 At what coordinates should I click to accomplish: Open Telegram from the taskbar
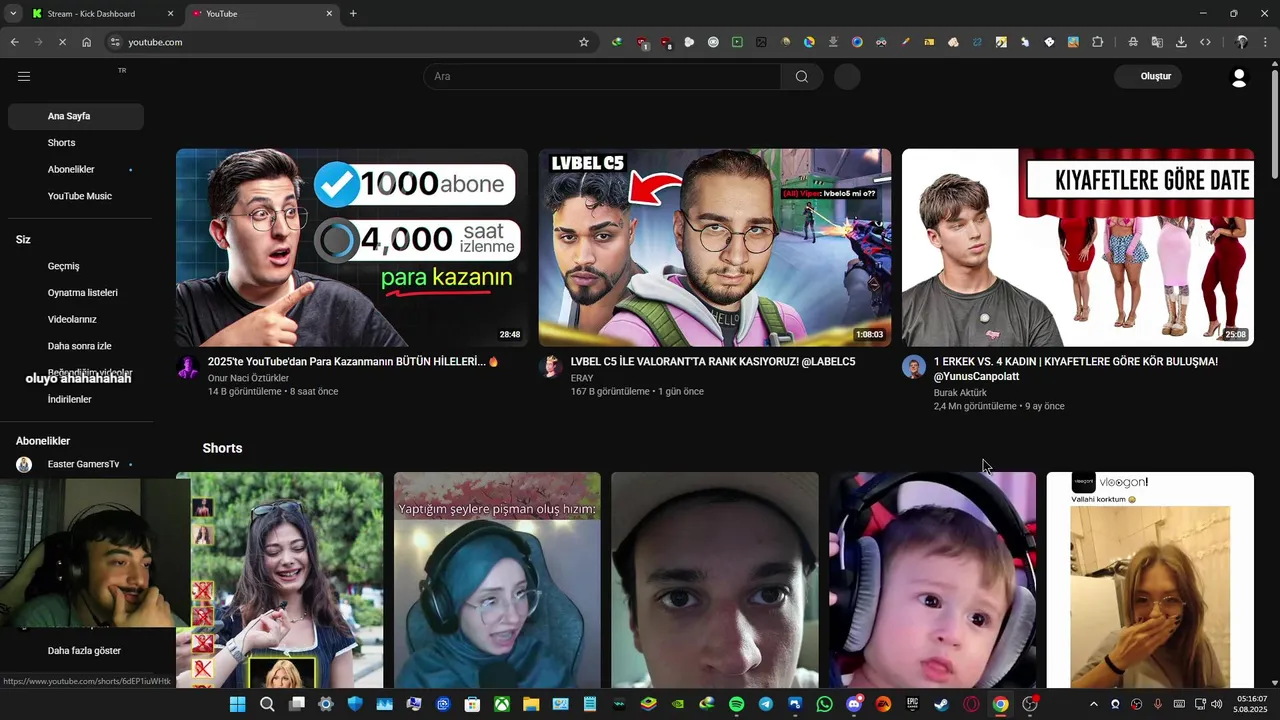click(x=765, y=704)
